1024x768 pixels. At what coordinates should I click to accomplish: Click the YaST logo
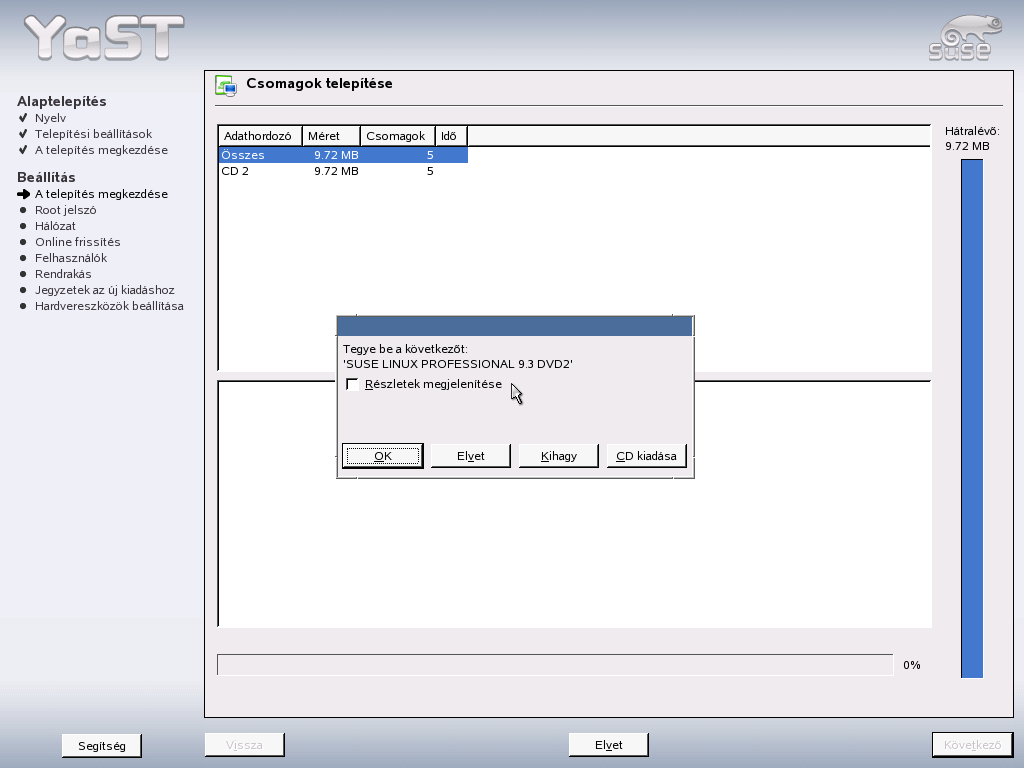pos(104,38)
